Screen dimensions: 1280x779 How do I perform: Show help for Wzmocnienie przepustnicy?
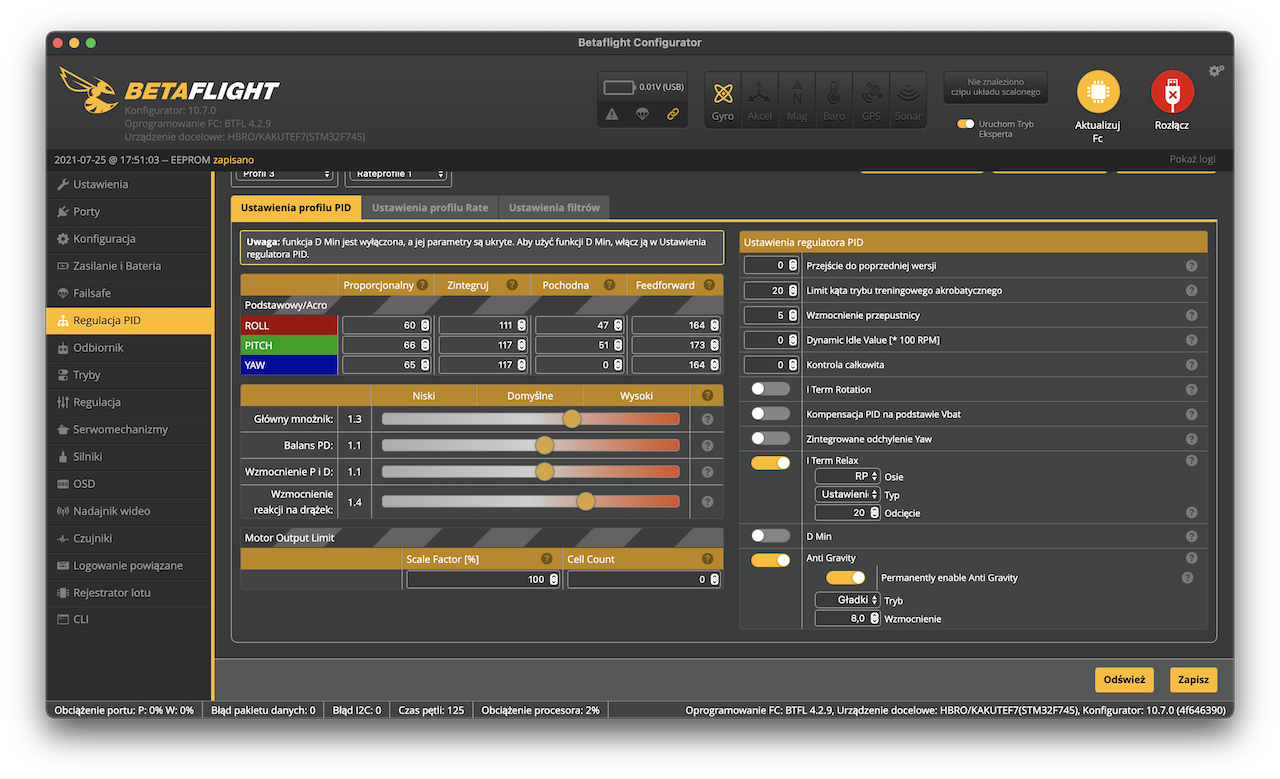click(x=1191, y=315)
